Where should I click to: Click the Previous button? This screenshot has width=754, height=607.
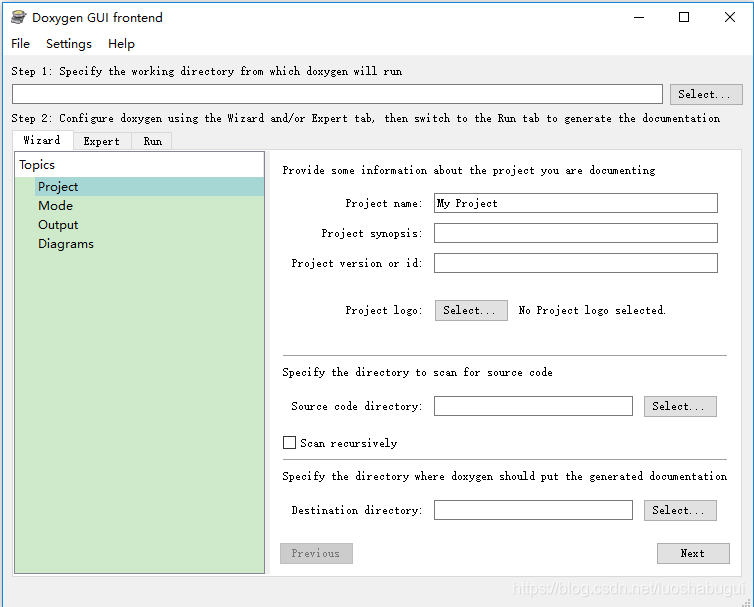[316, 554]
